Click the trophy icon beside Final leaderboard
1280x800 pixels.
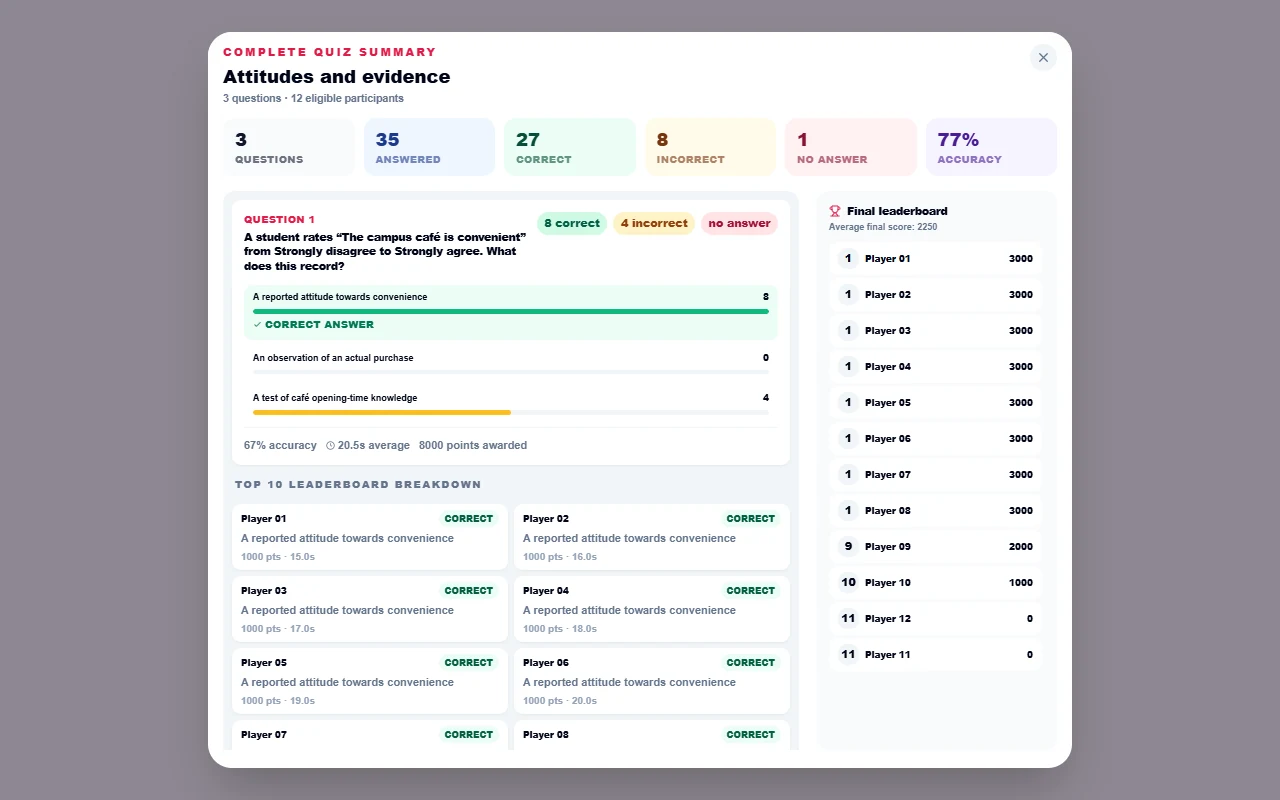pos(835,211)
